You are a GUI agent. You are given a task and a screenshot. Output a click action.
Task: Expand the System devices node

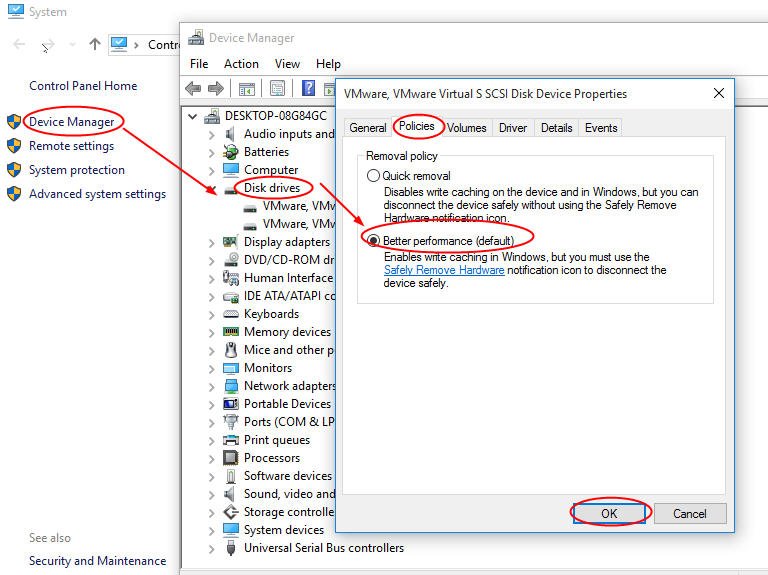(x=212, y=530)
